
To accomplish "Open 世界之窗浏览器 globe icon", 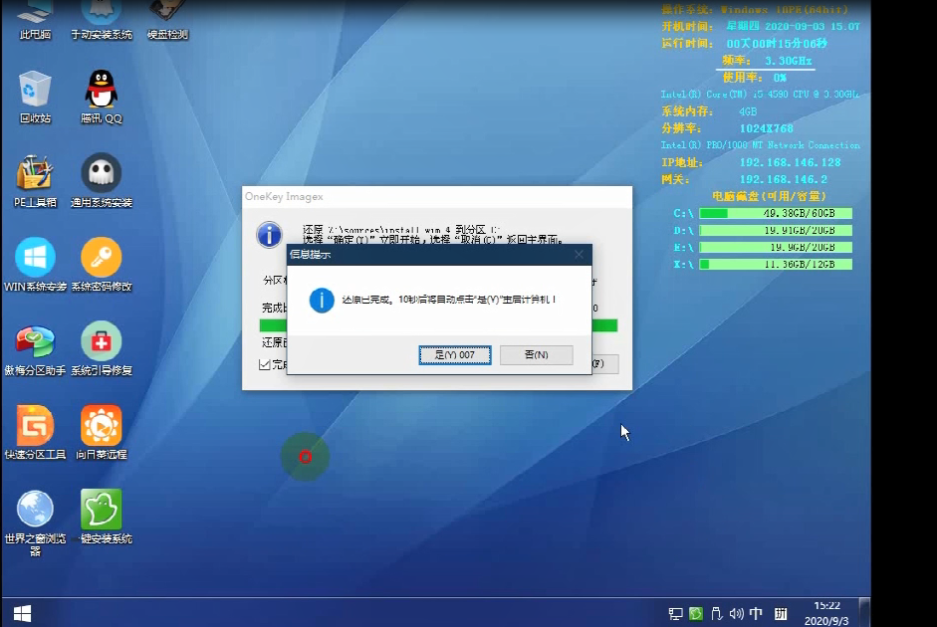I will pos(35,523).
